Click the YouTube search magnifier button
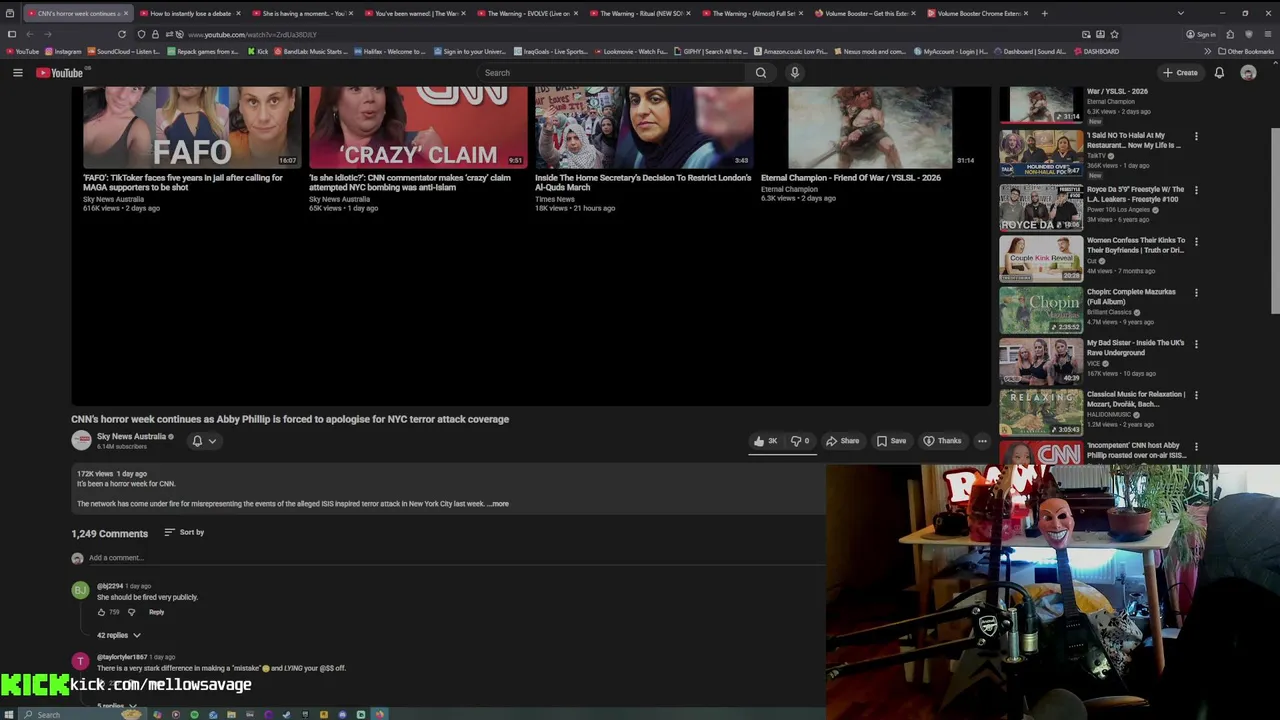Viewport: 1280px width, 720px height. point(761,73)
